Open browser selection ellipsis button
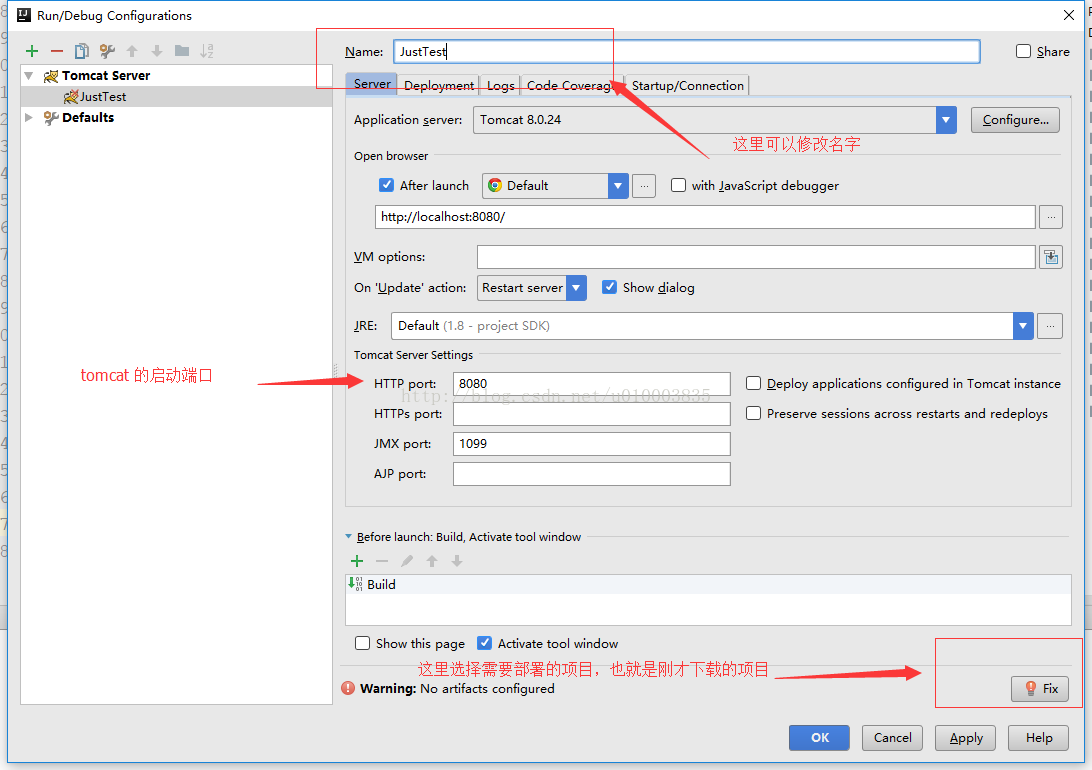 point(644,186)
